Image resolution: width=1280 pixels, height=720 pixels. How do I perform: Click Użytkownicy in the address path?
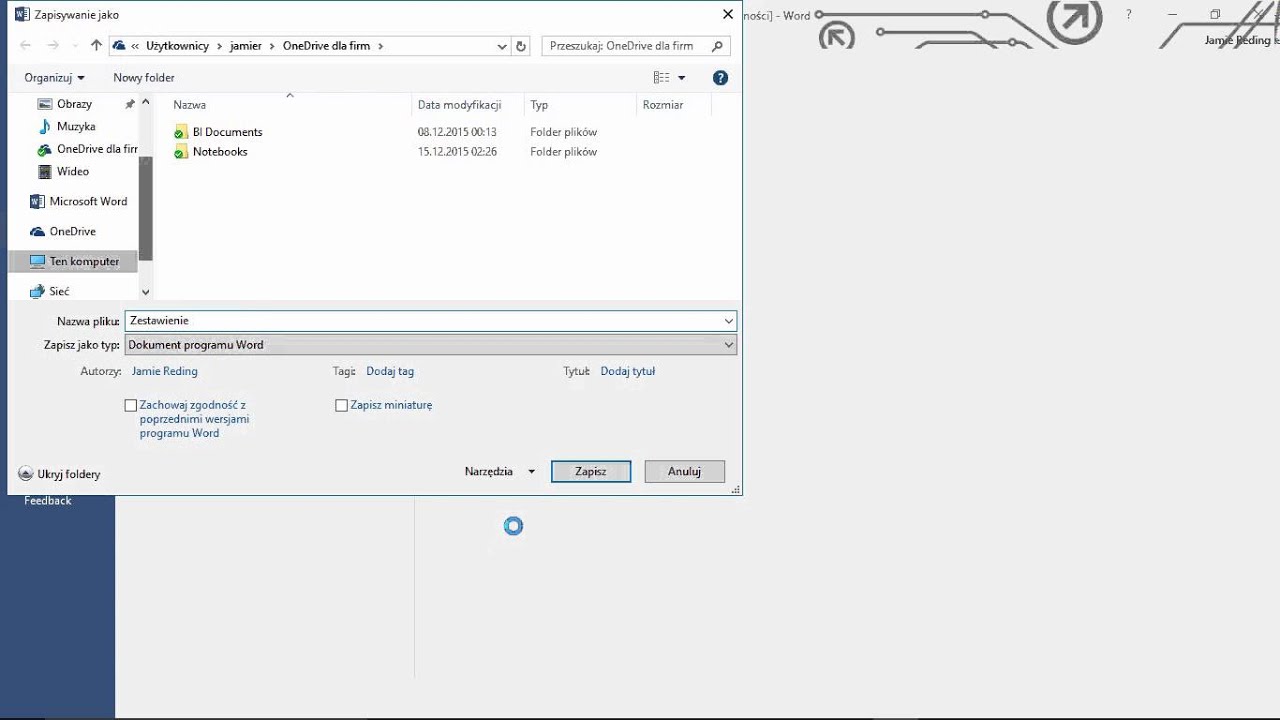click(177, 46)
